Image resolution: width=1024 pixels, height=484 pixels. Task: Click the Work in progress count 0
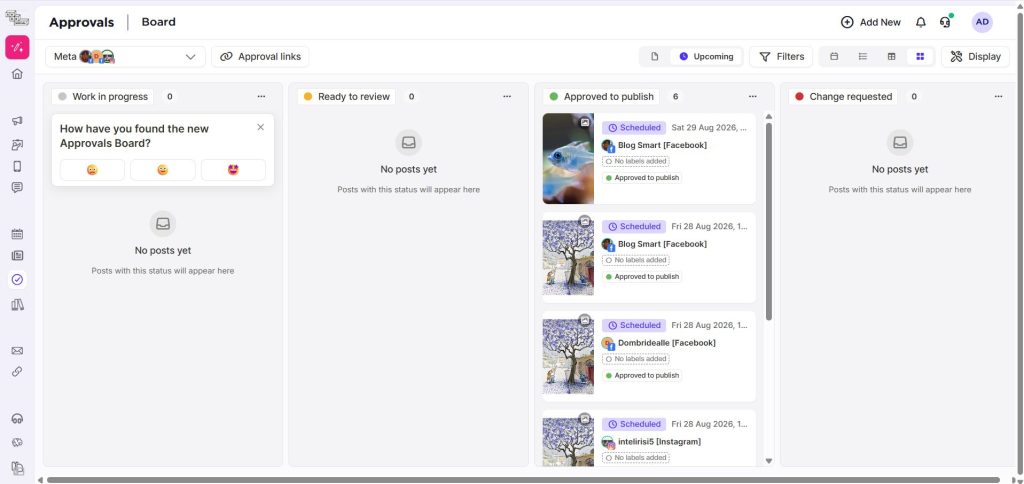point(170,97)
